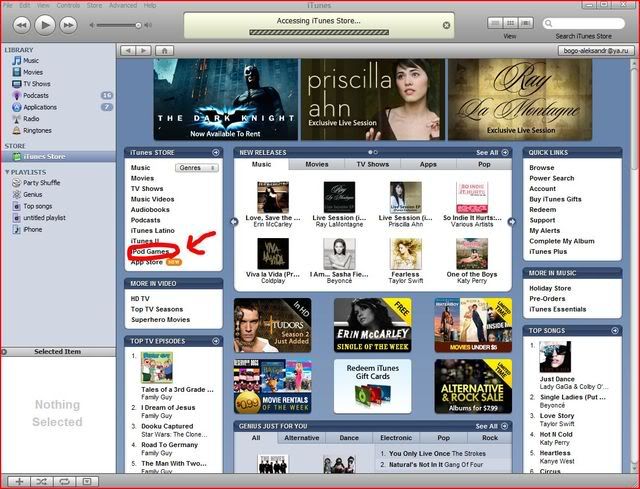Expand iTunes Store panel arrow icon
The height and width of the screenshot is (489, 640).
[216, 152]
